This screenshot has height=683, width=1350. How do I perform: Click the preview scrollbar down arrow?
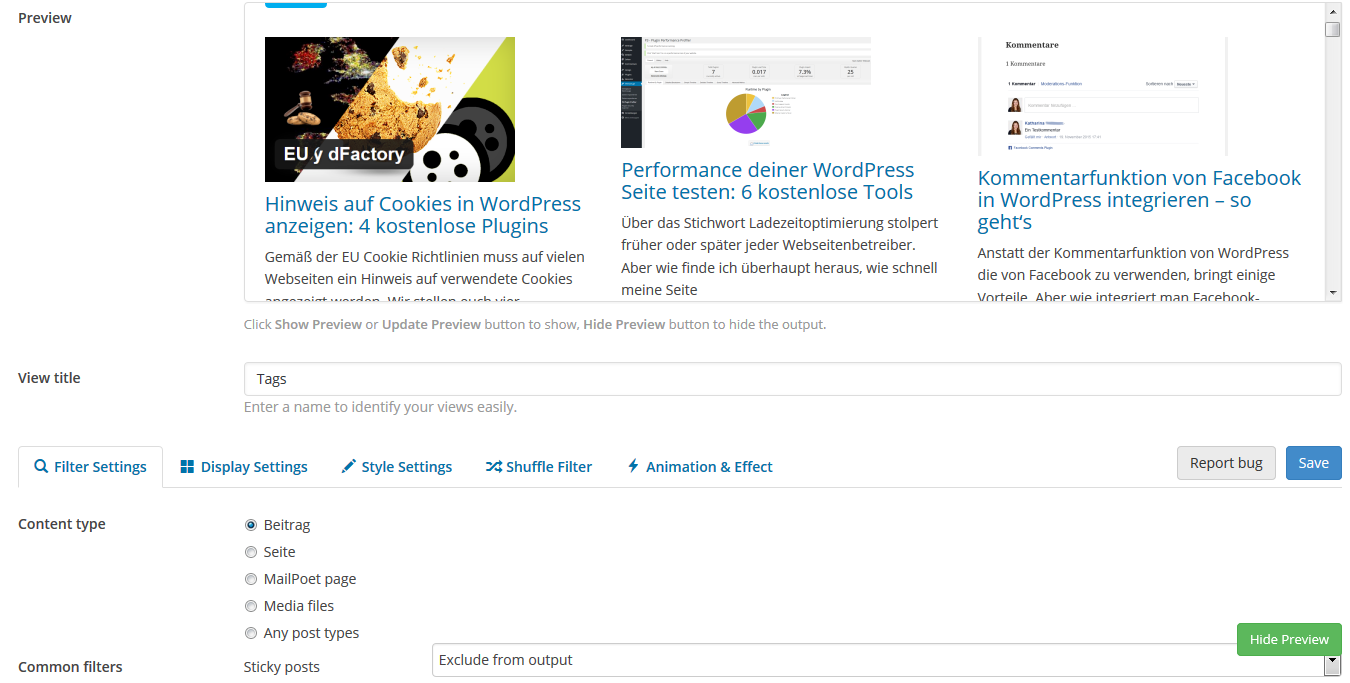pyautogui.click(x=1333, y=293)
